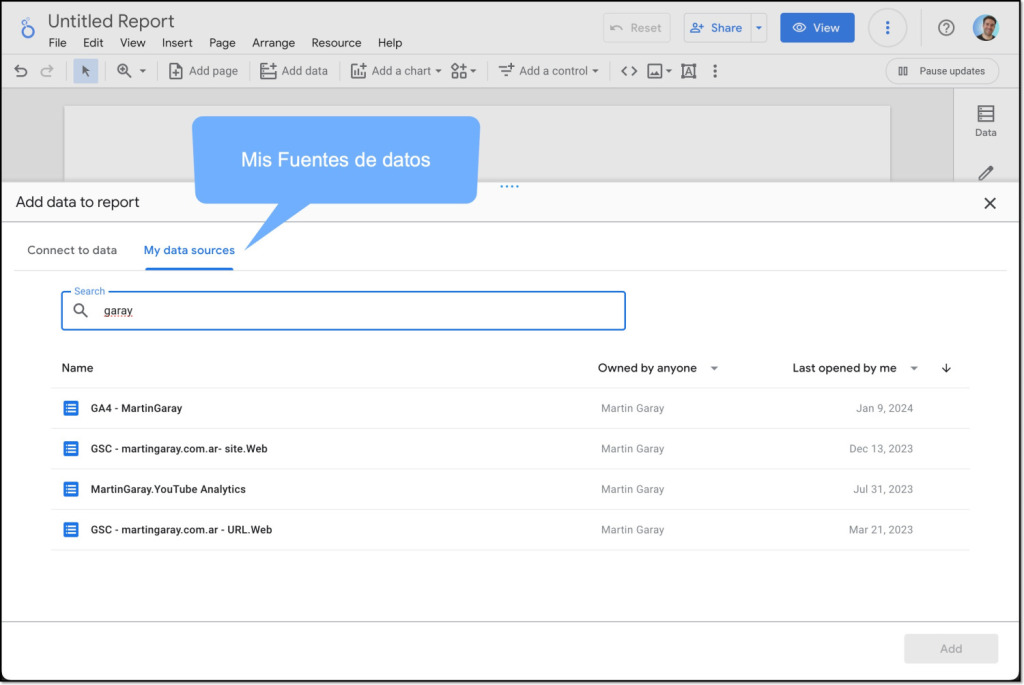The image size is (1024, 685).
Task: Click the YouTube Analytics row icon
Action: coord(71,490)
